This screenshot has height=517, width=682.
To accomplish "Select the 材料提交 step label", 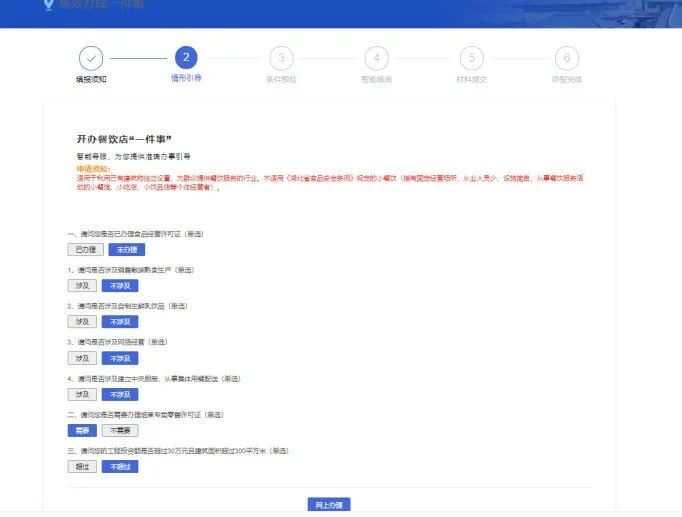I will pos(472,80).
